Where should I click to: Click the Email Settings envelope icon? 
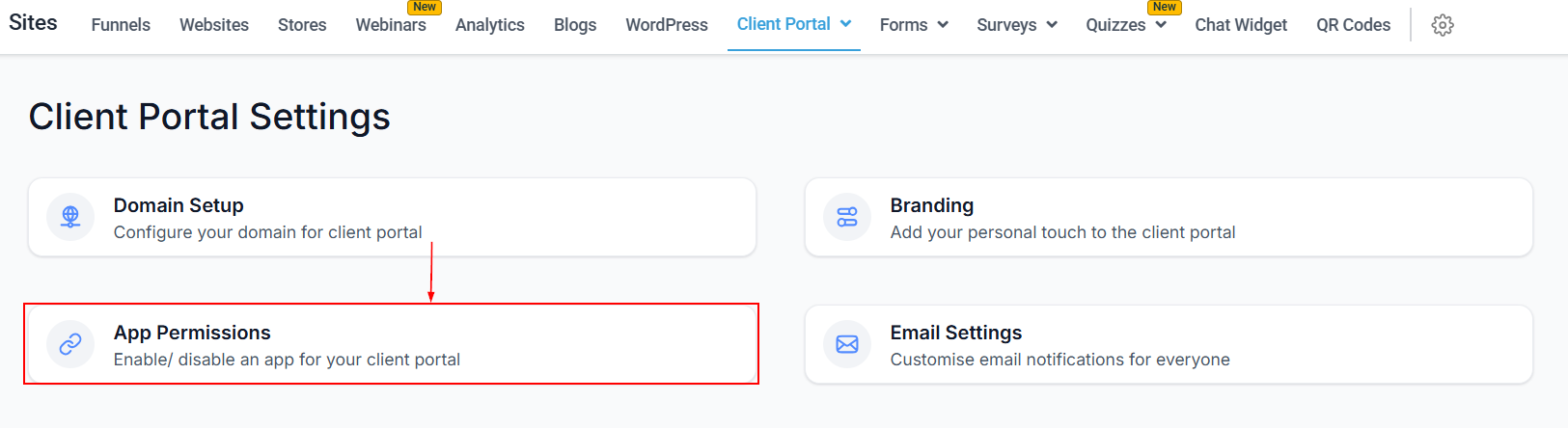(x=847, y=344)
